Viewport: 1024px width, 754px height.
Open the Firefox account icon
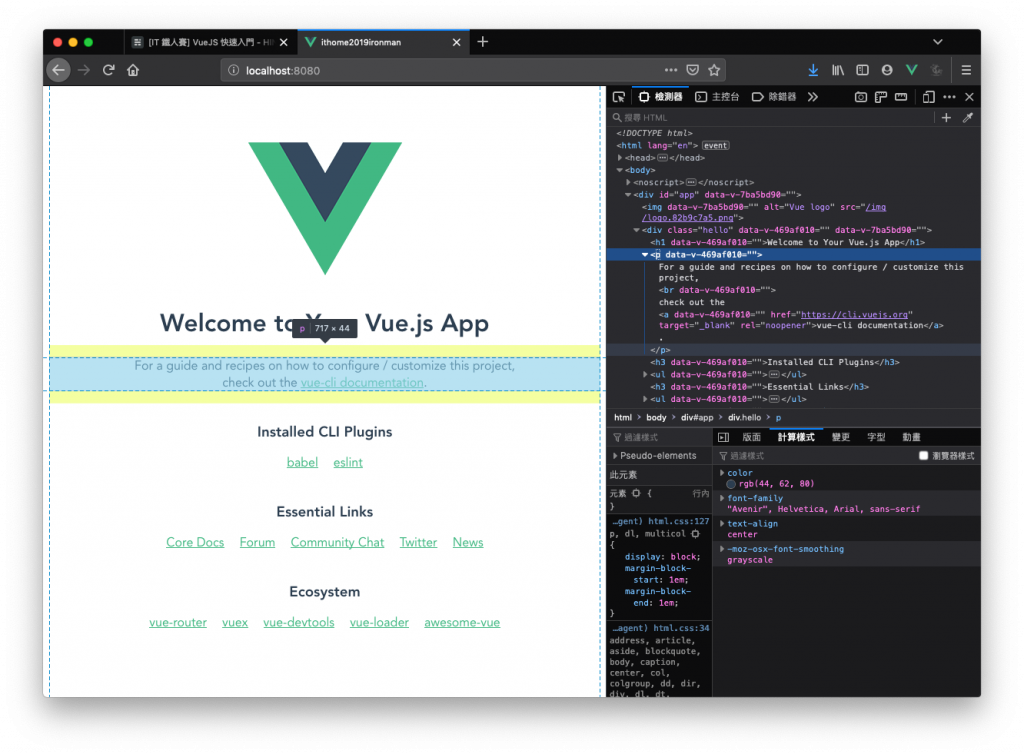[x=887, y=70]
